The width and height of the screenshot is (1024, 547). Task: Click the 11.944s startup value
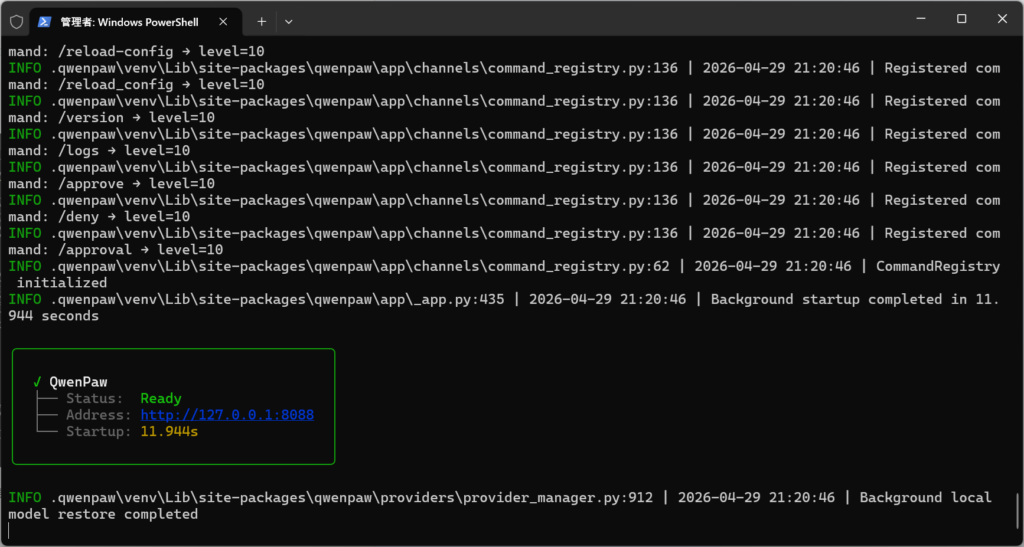[x=169, y=431]
